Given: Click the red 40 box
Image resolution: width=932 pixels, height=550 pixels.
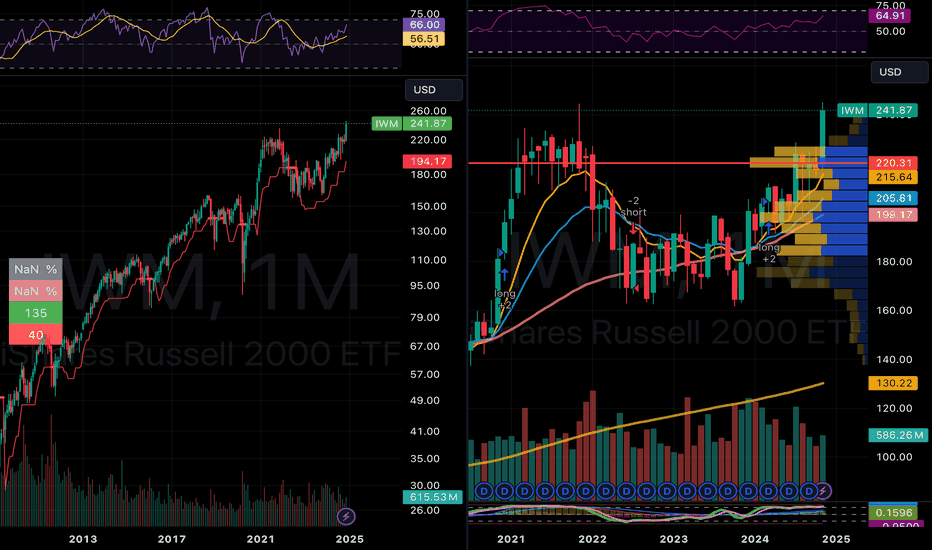Looking at the screenshot, I should click(x=36, y=335).
